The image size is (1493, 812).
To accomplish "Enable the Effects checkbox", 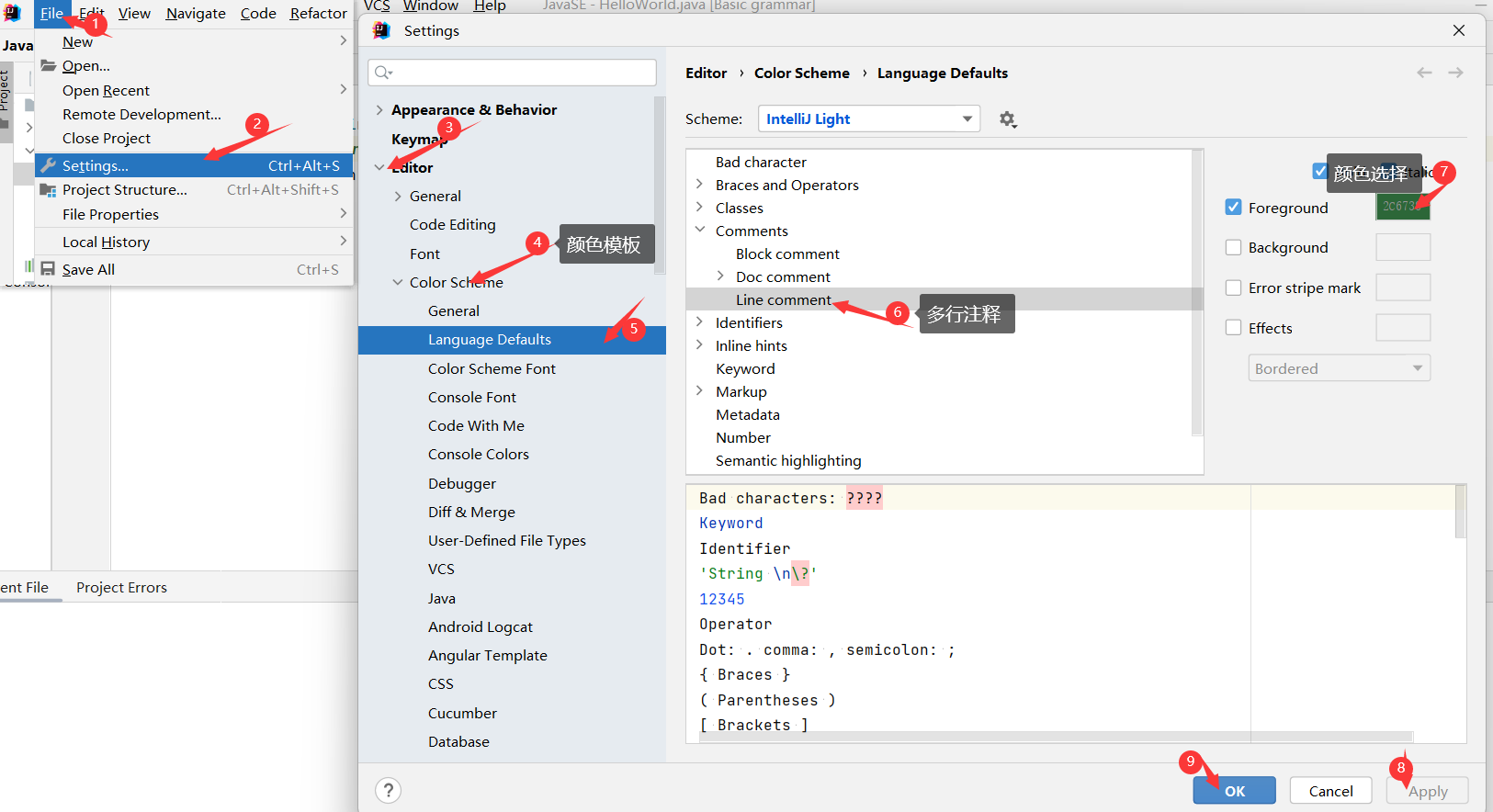I will pos(1234,328).
